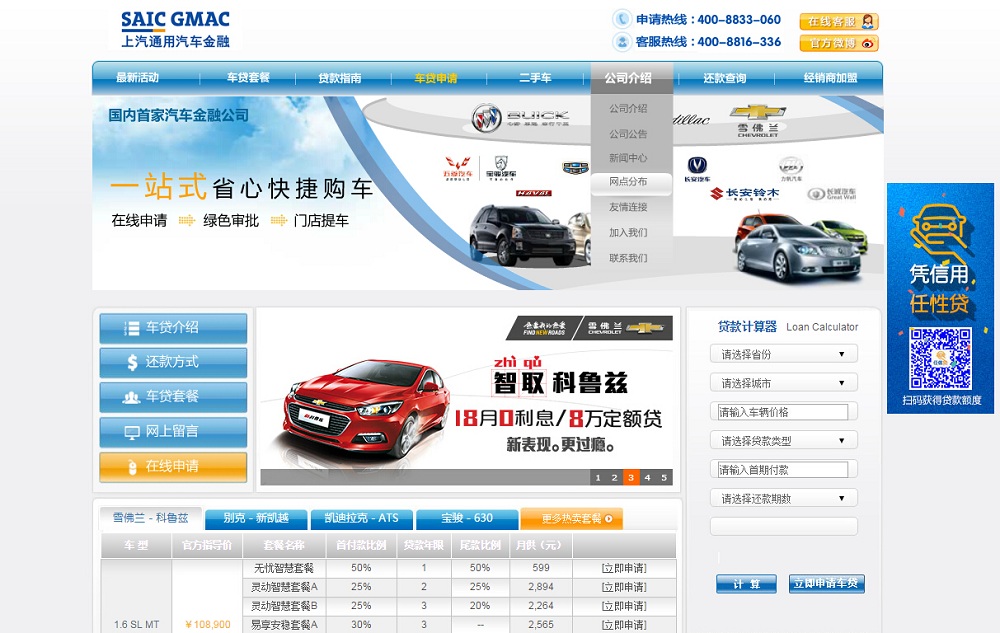1000x633 pixels.
Task: Select the 凯迪拉克 - ATS tab
Action: pyautogui.click(x=362, y=519)
